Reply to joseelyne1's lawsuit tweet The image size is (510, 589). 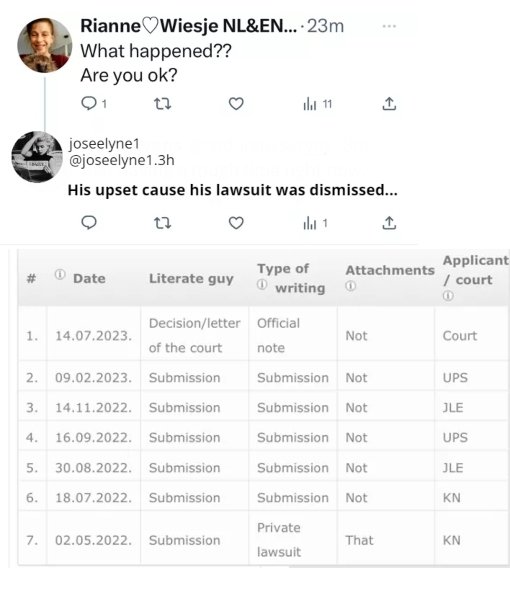[89, 223]
